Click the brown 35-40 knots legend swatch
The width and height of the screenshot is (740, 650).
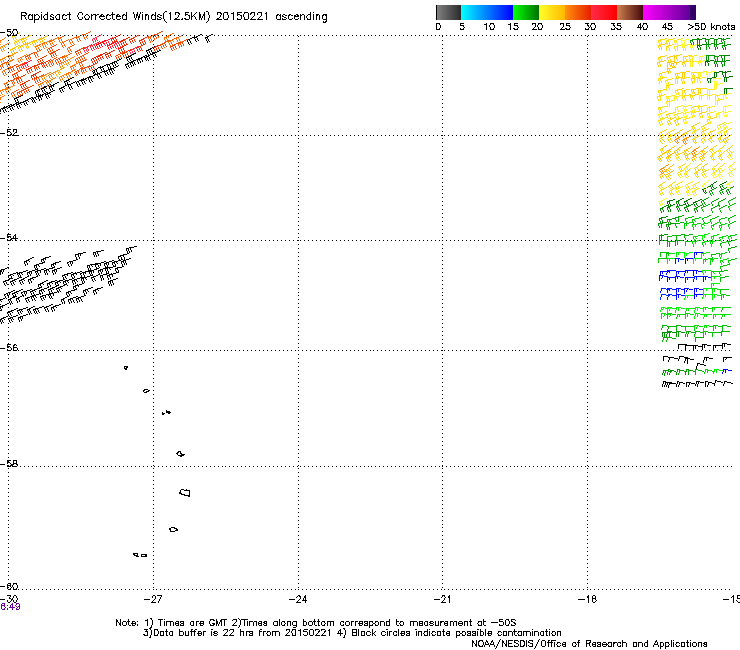[630, 12]
